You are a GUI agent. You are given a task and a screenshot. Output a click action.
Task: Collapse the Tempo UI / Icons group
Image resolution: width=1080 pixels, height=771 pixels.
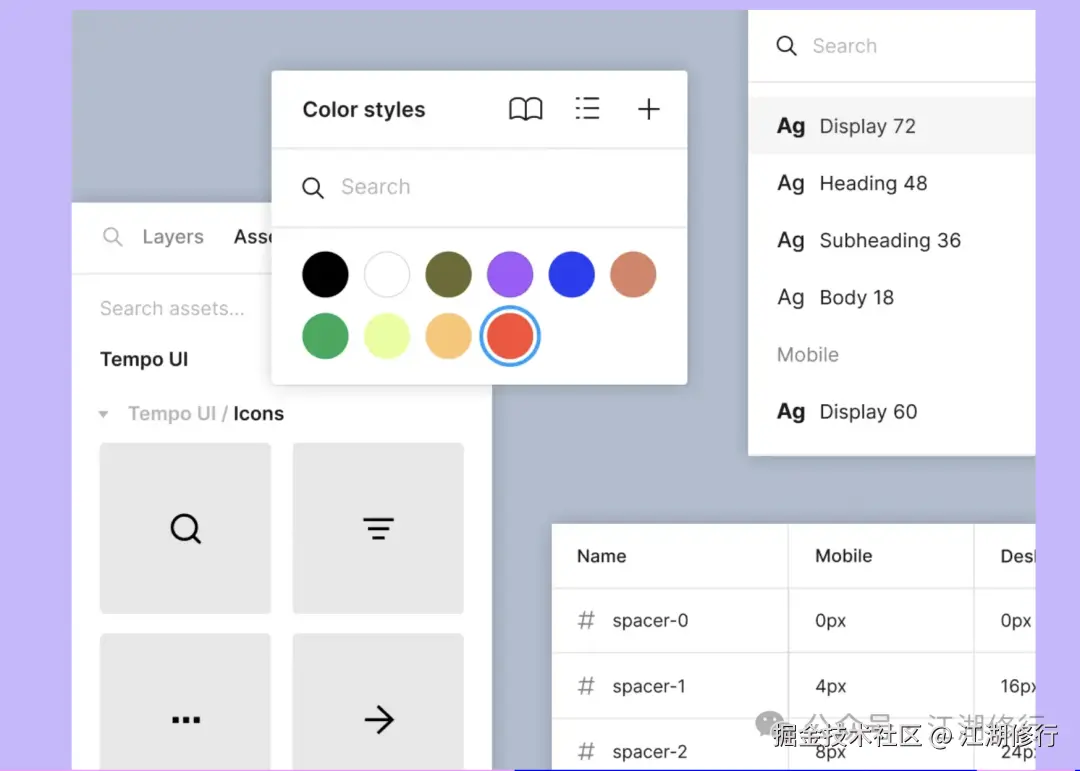coord(103,414)
